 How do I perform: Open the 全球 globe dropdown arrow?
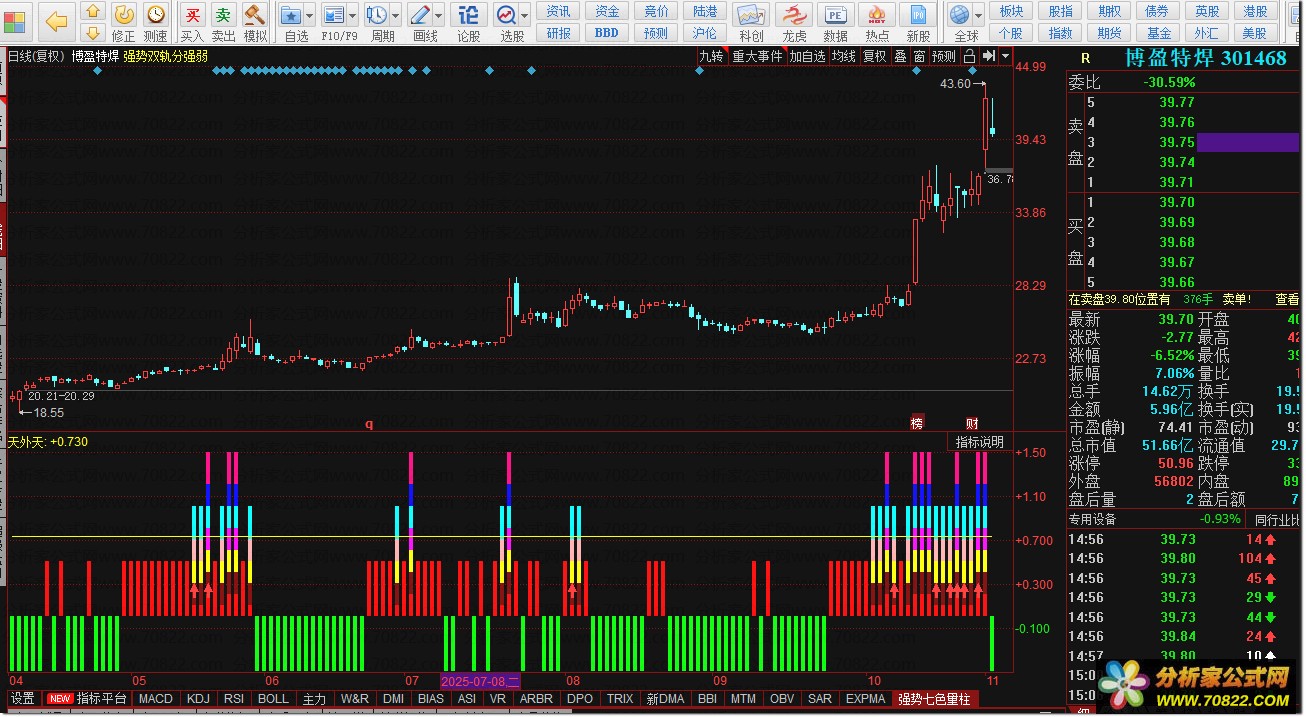click(978, 15)
